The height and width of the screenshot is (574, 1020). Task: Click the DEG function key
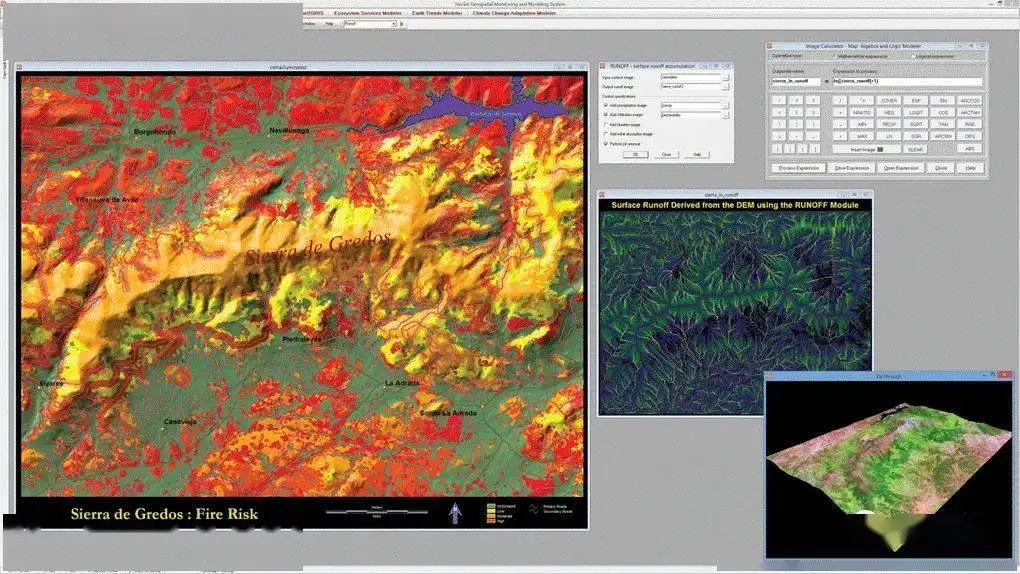click(x=970, y=136)
